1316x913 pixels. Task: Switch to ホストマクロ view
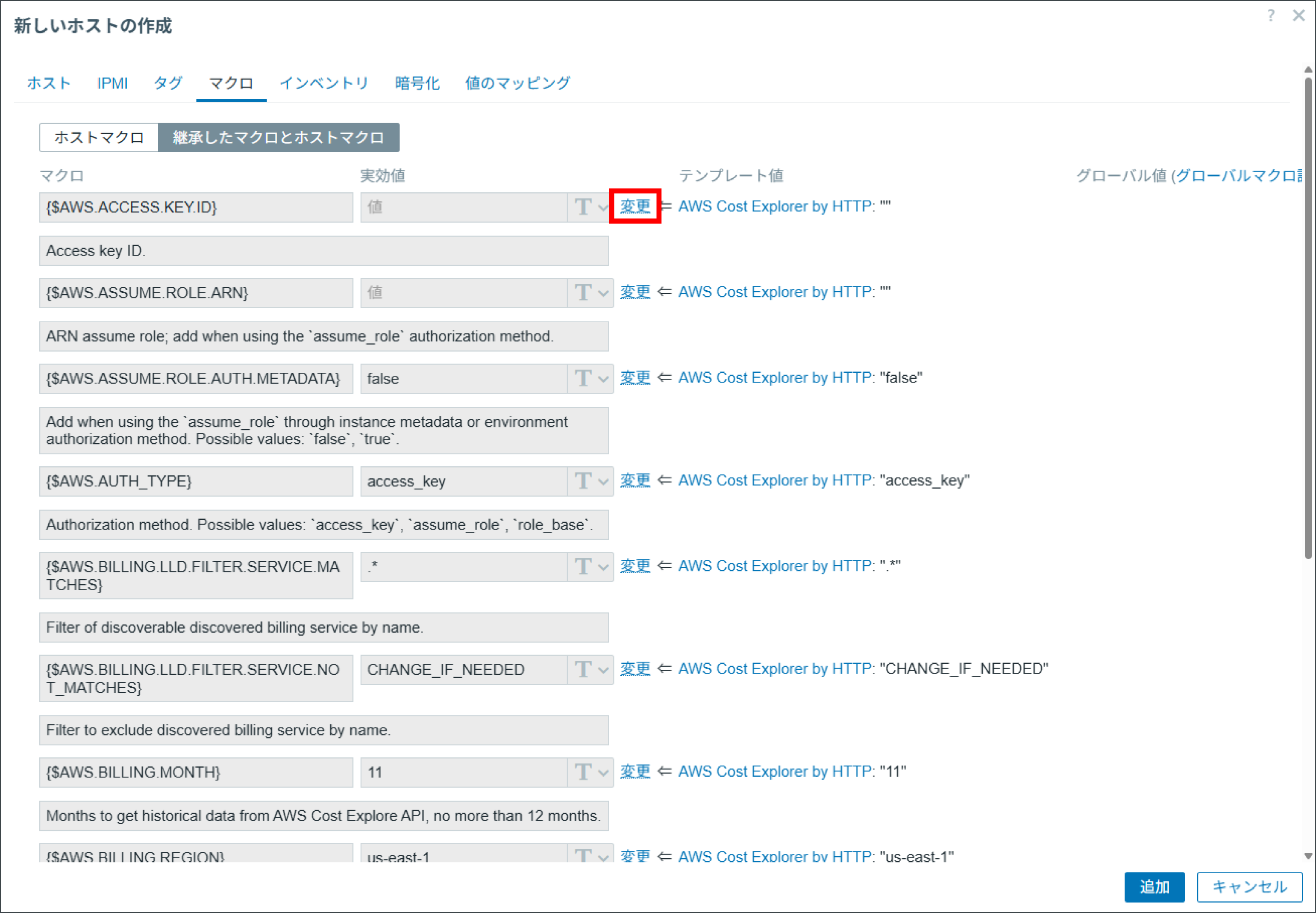click(x=99, y=137)
